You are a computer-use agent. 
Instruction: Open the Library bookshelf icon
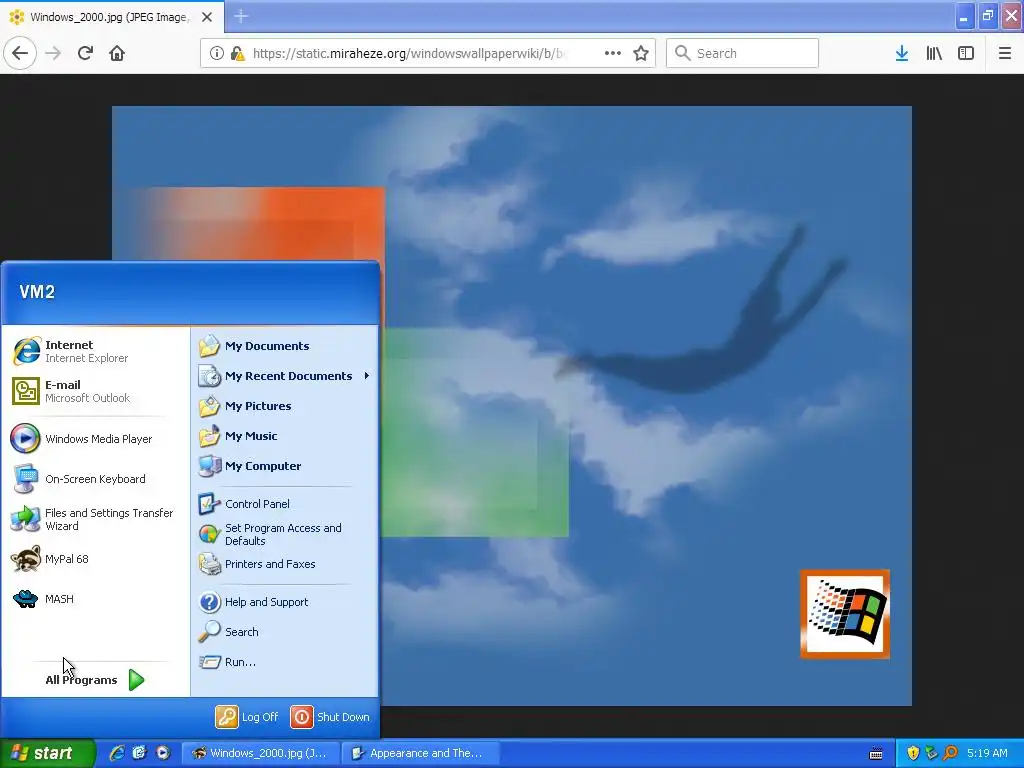tap(934, 53)
